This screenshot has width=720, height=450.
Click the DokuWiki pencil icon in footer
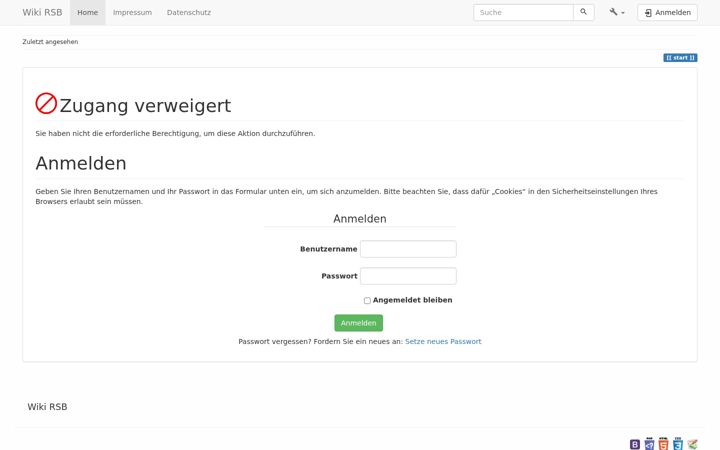click(692, 444)
